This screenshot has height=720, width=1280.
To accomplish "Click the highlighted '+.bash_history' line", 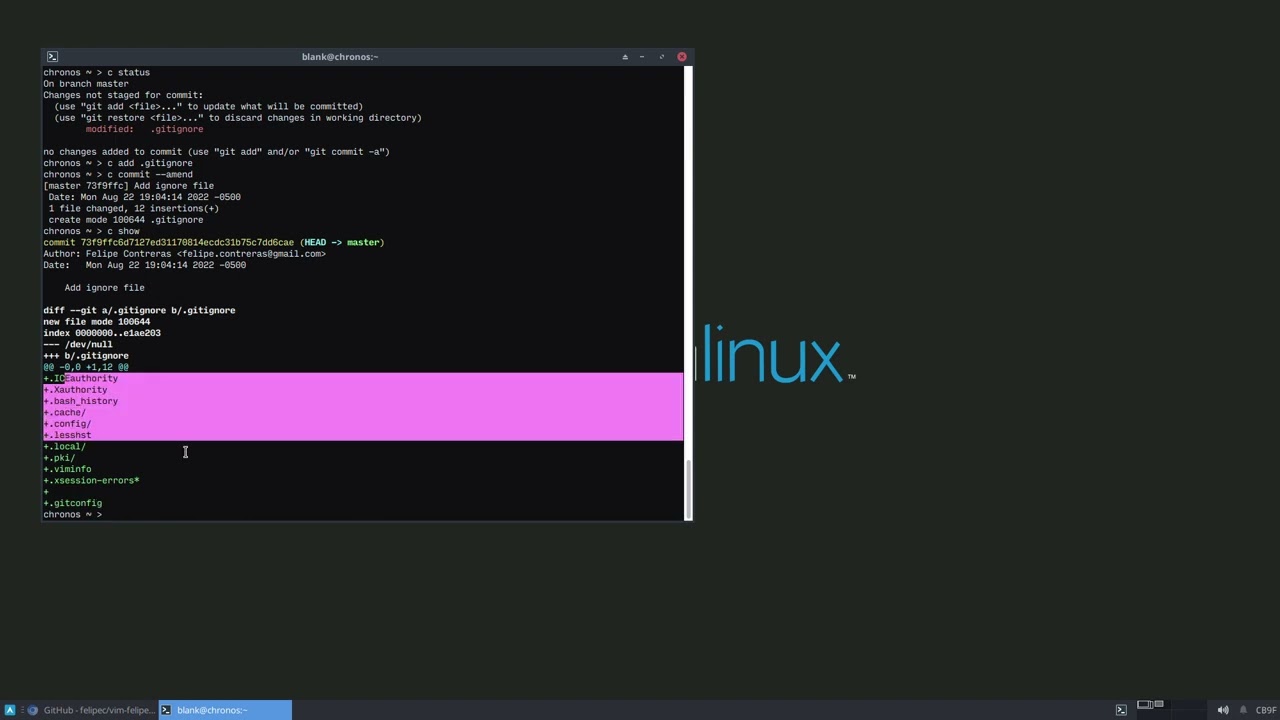I will 80,401.
